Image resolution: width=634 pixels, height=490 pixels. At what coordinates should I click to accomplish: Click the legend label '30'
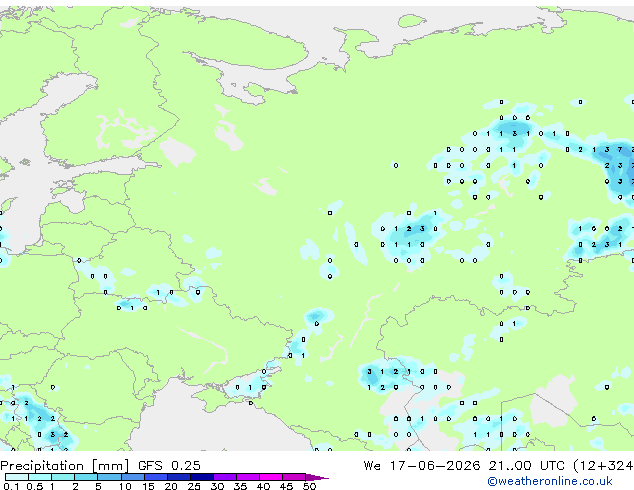click(x=217, y=486)
